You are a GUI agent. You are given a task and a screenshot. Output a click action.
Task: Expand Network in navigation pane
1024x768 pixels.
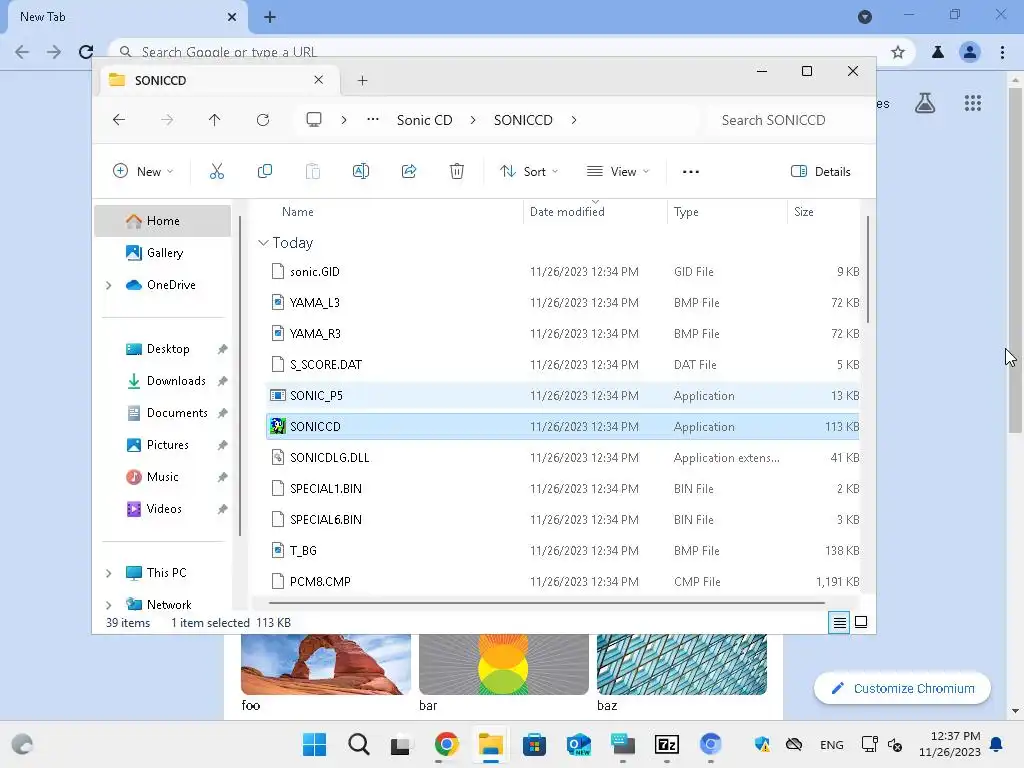coord(108,605)
